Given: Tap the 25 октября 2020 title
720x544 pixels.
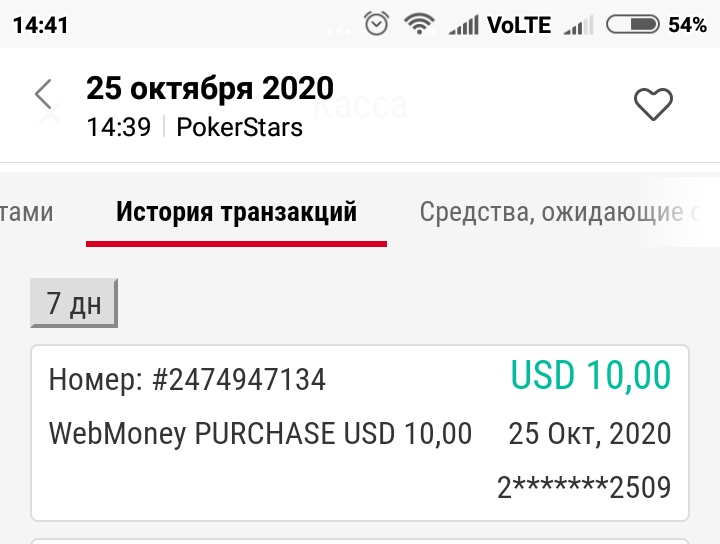Looking at the screenshot, I should point(210,89).
